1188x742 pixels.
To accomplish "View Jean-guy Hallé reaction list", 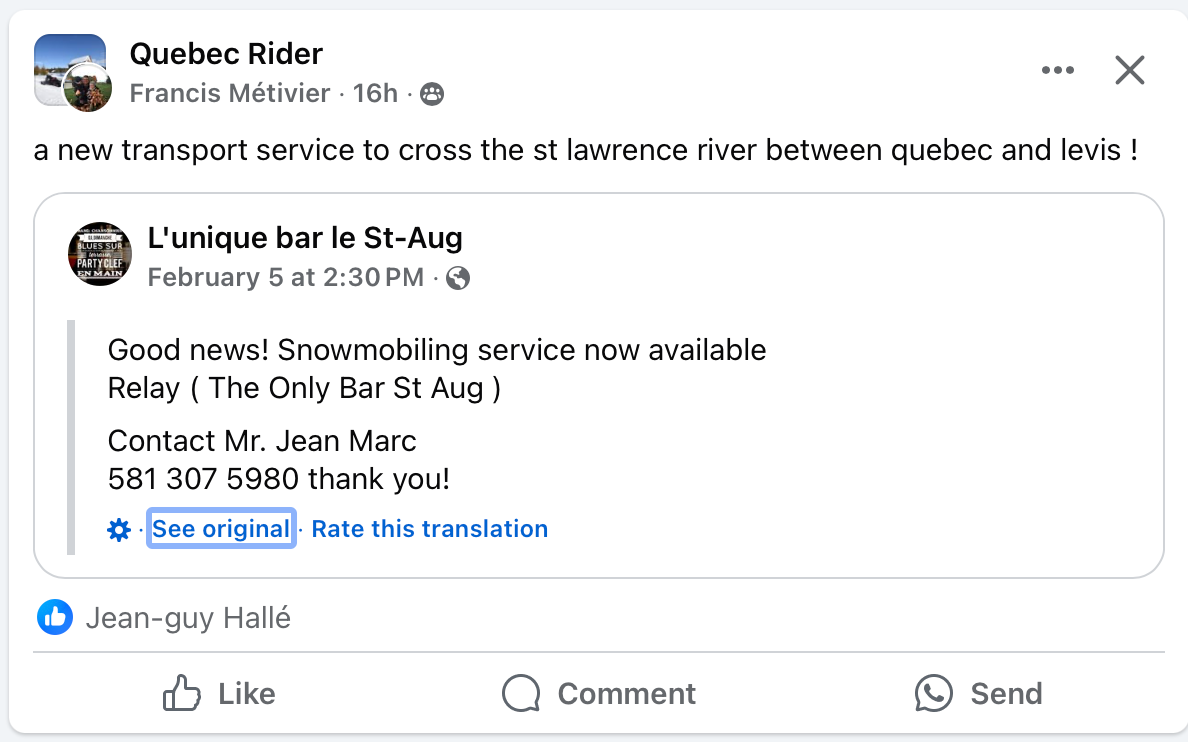I will pos(188,618).
